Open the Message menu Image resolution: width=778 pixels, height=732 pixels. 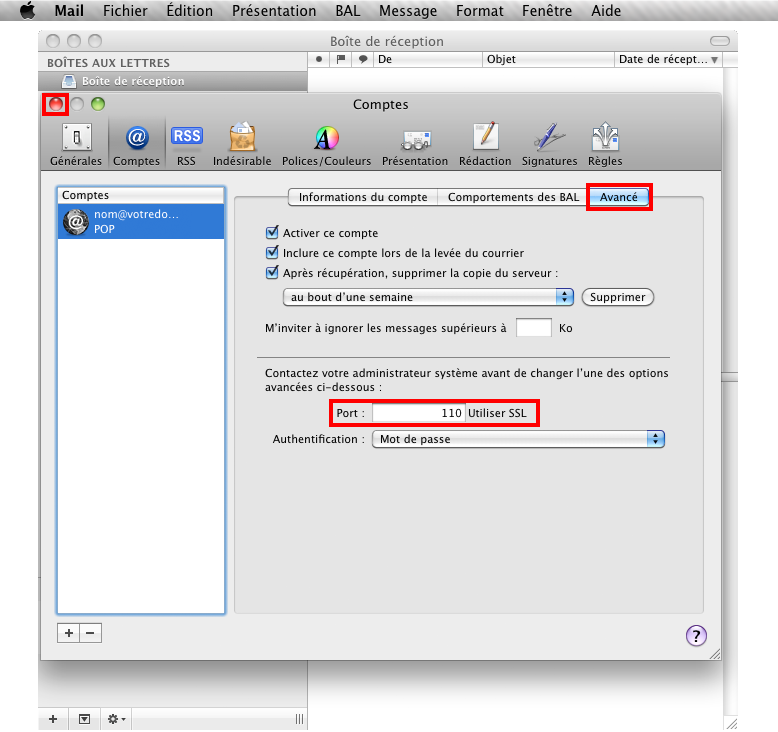click(408, 10)
